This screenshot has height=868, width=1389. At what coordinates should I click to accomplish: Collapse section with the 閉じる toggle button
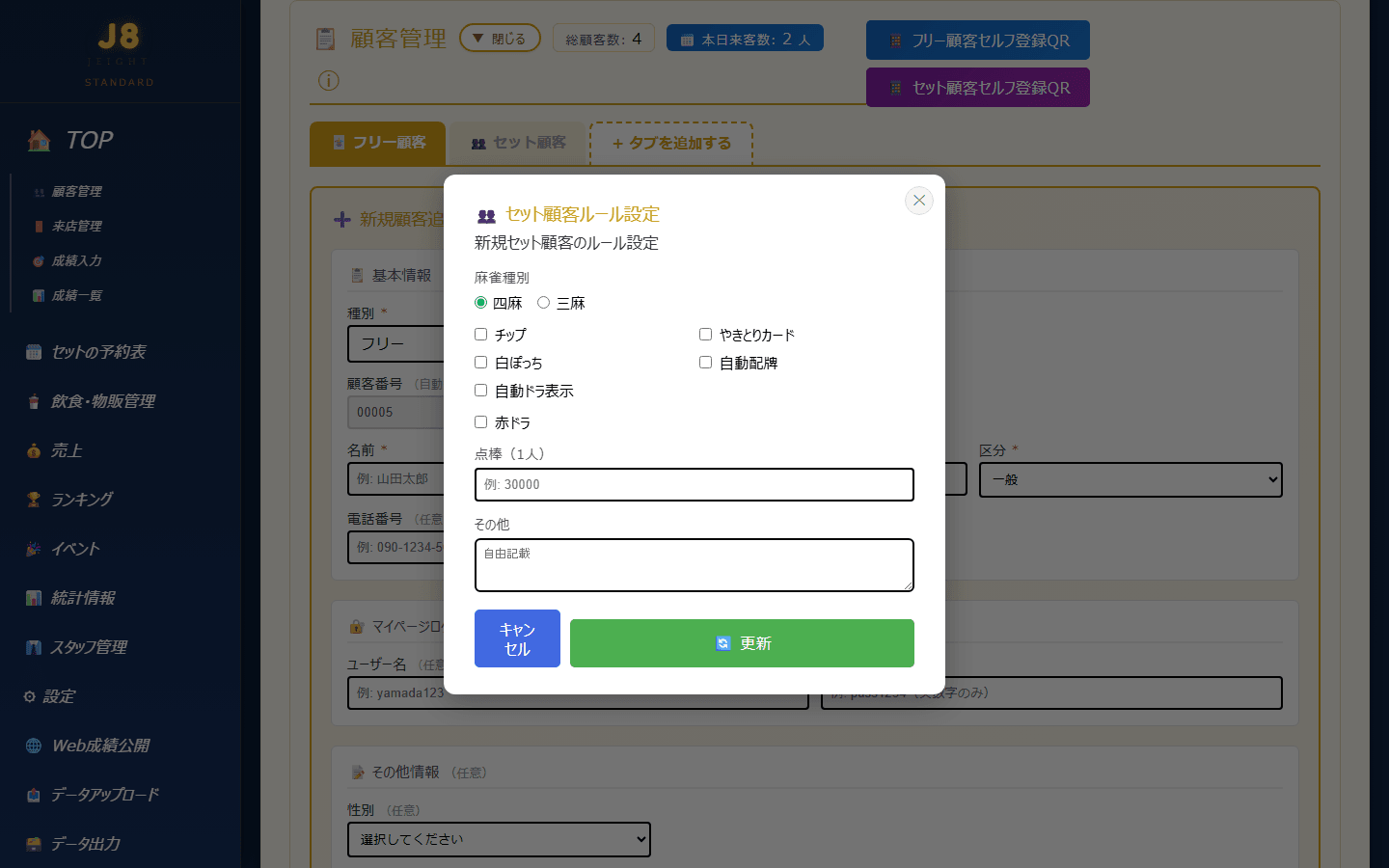(x=500, y=39)
